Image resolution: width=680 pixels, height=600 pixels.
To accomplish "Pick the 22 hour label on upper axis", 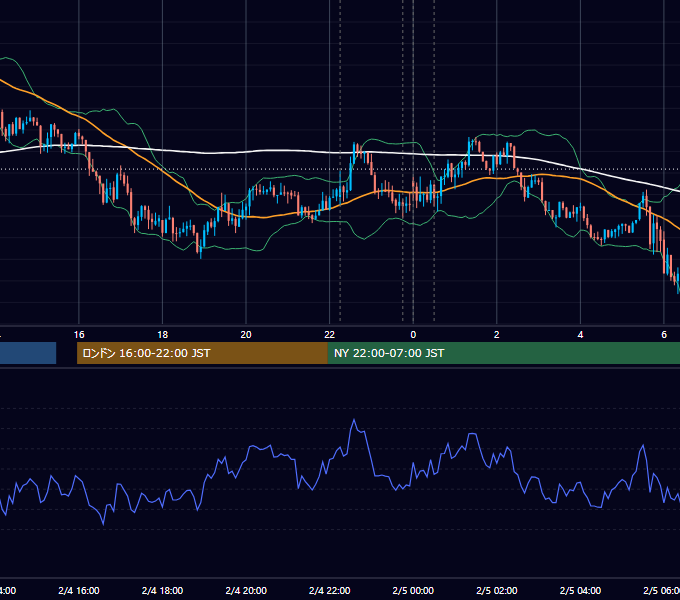I will coord(330,335).
